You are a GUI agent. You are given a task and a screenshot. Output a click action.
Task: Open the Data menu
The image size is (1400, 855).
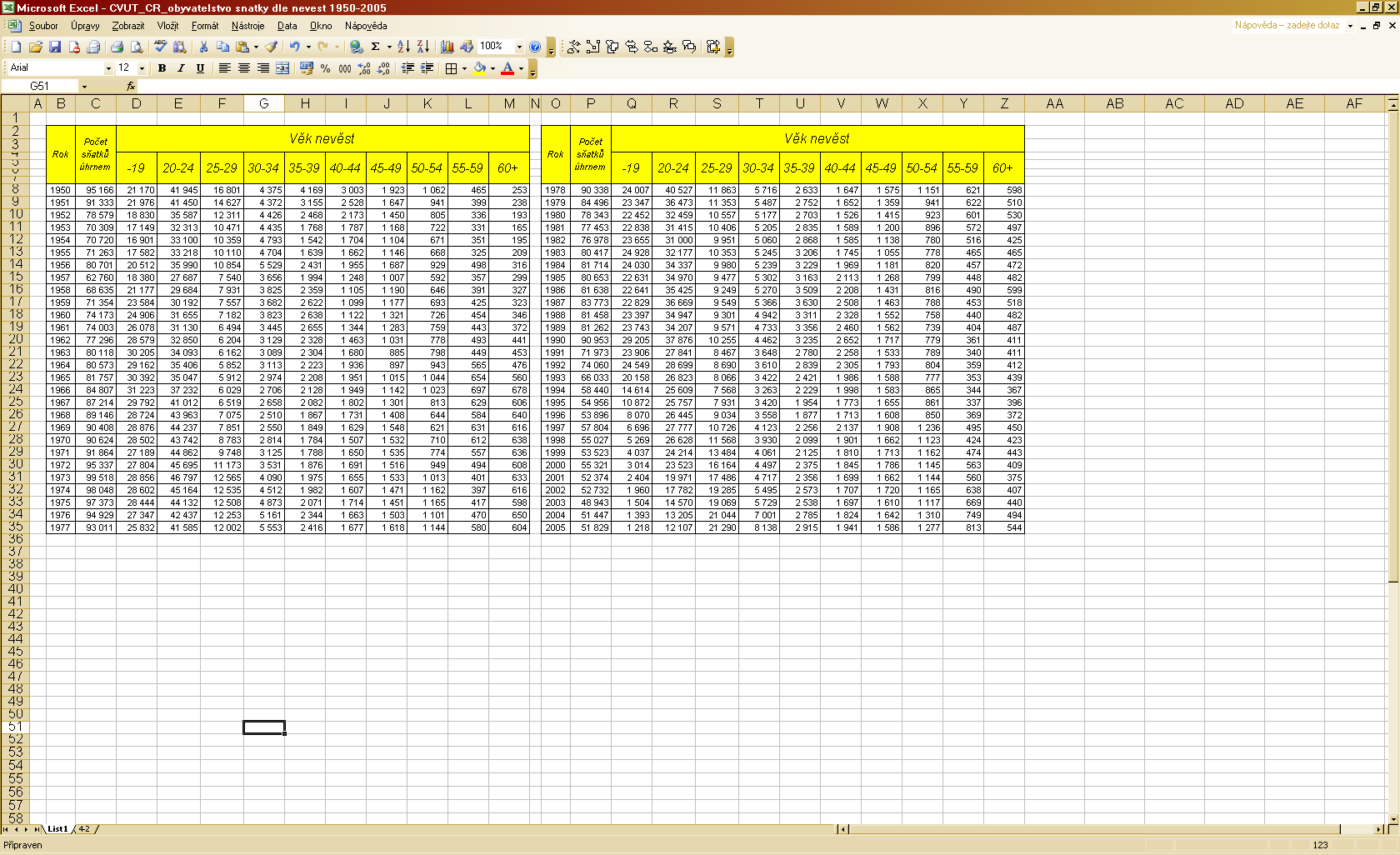pos(287,26)
